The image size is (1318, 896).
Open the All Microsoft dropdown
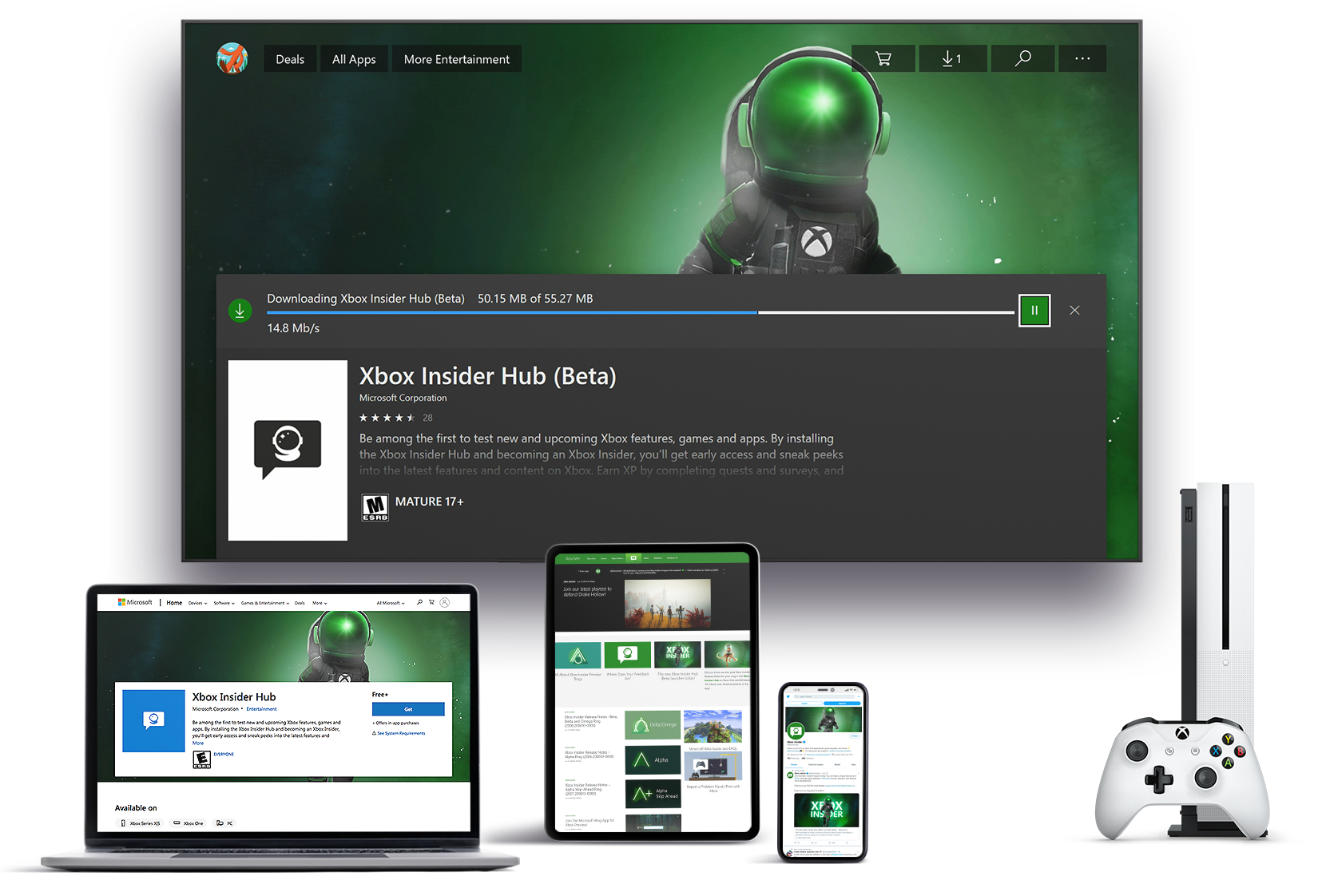[390, 602]
